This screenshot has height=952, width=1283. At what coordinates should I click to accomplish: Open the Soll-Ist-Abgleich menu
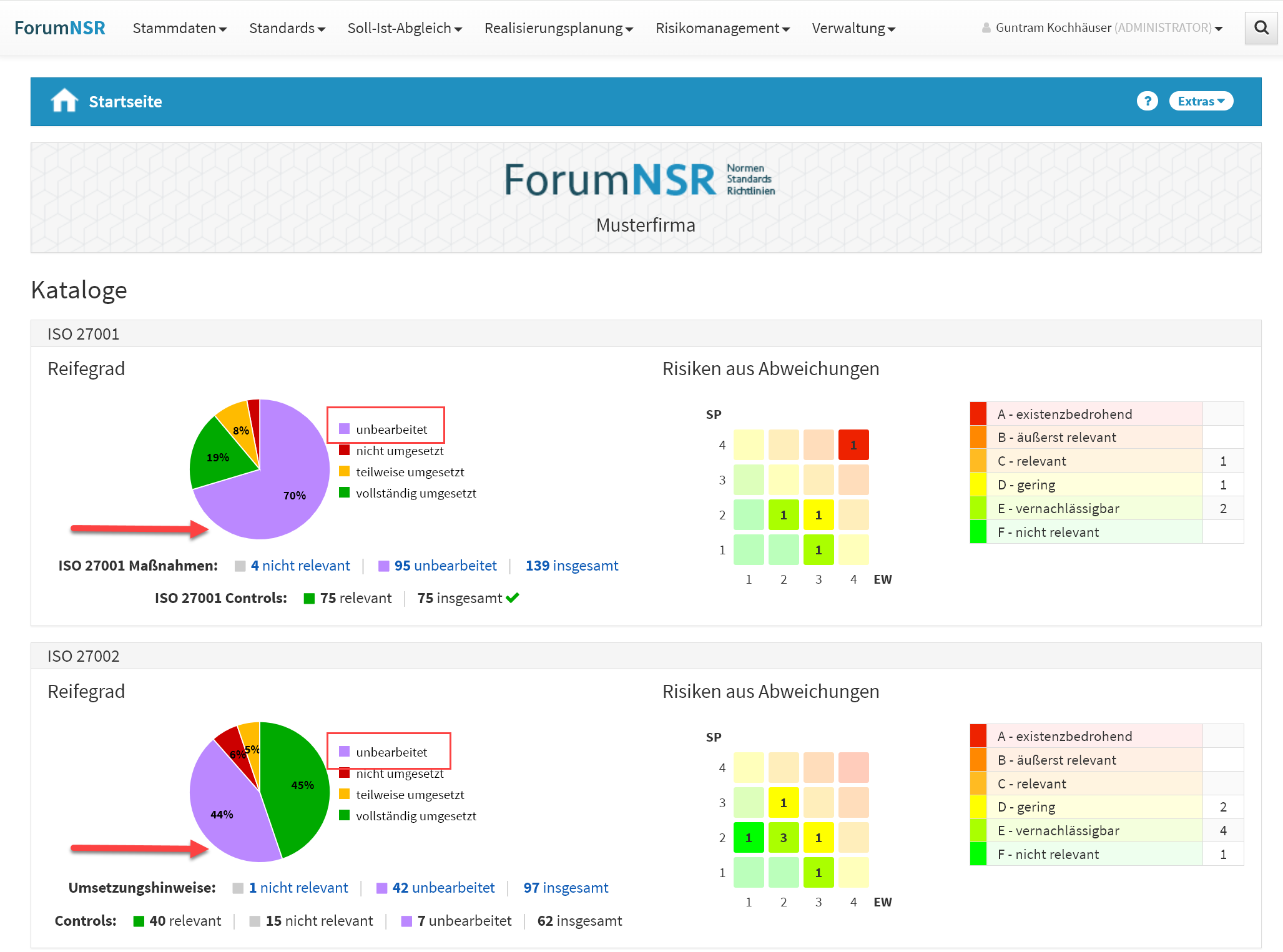[404, 28]
